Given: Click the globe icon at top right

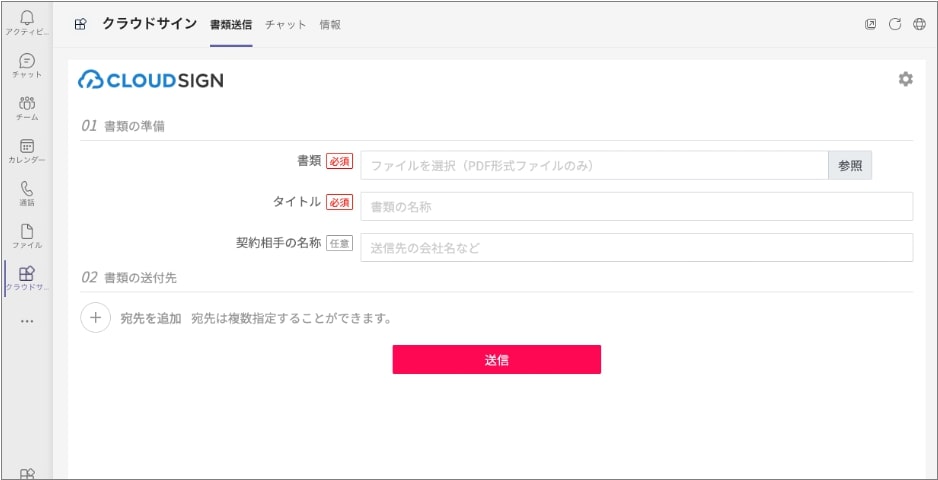Looking at the screenshot, I should point(919,24).
